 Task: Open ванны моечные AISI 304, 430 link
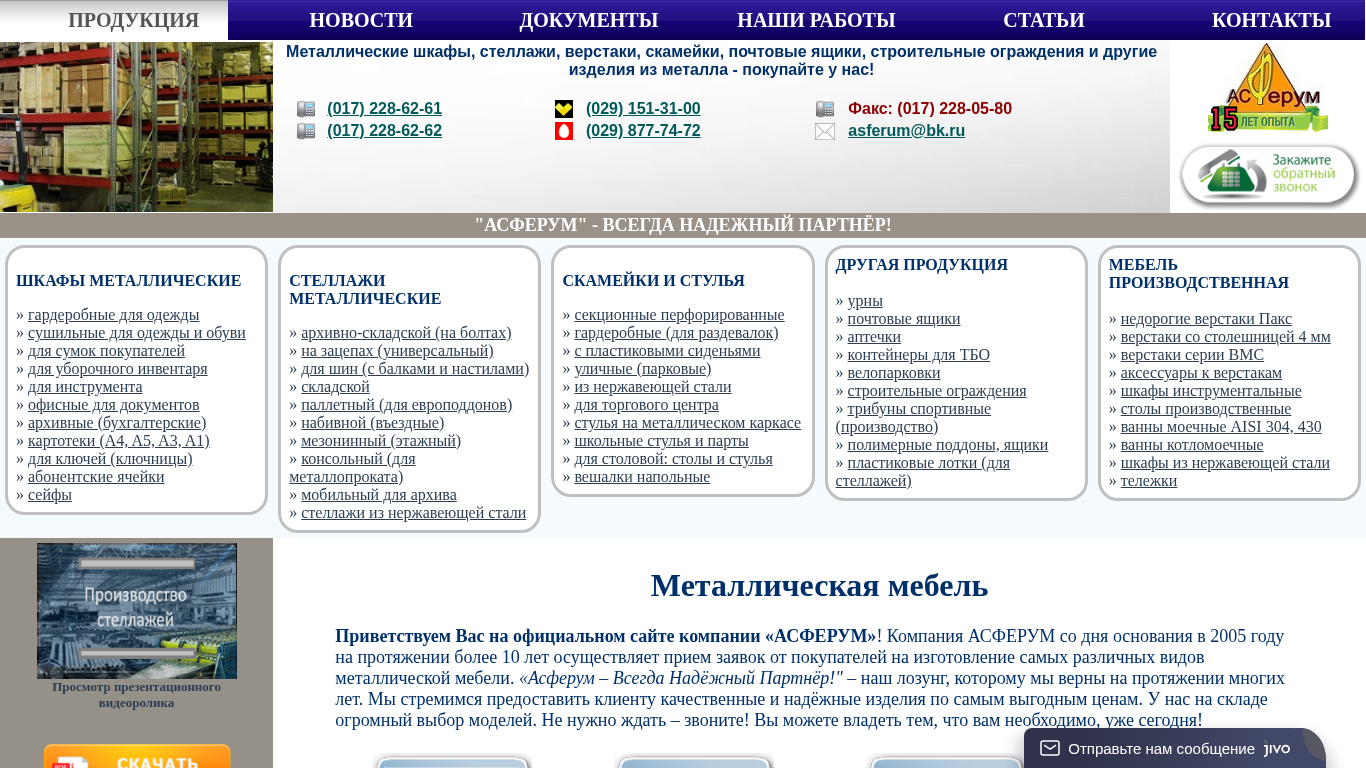tap(1221, 427)
